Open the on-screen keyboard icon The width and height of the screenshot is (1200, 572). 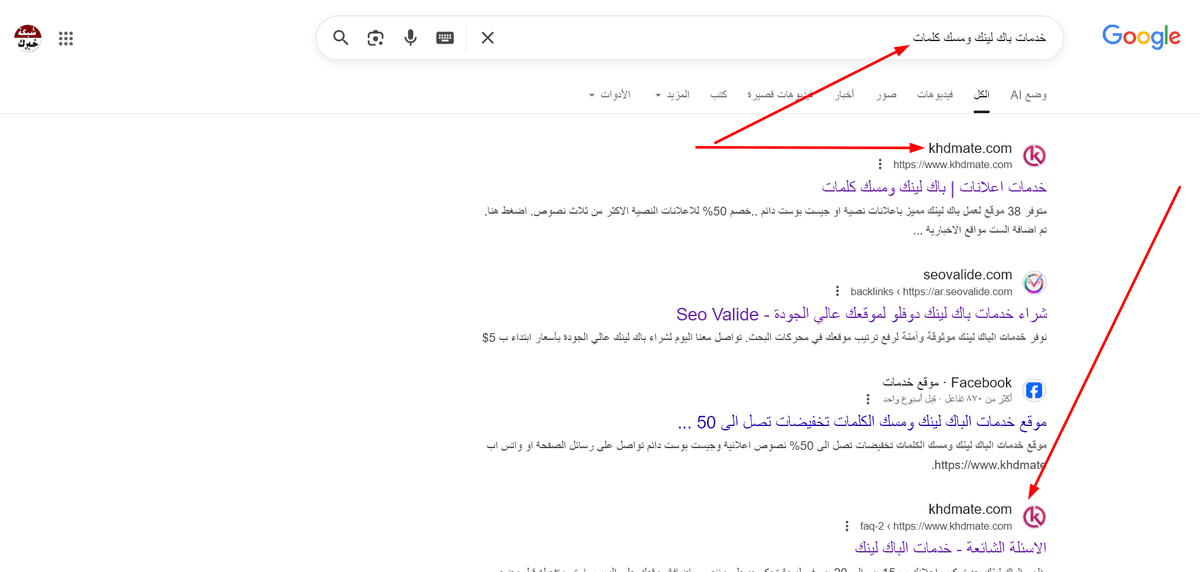pos(445,38)
